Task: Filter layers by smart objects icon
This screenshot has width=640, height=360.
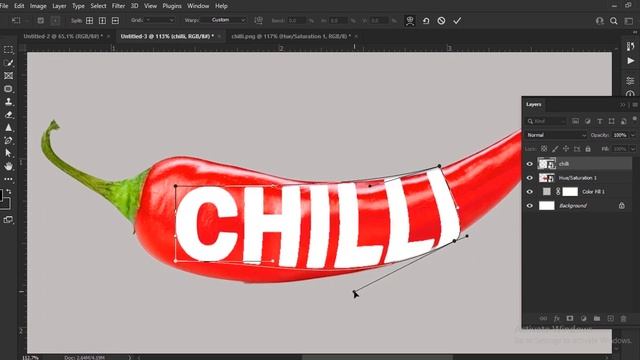Action: 623,121
